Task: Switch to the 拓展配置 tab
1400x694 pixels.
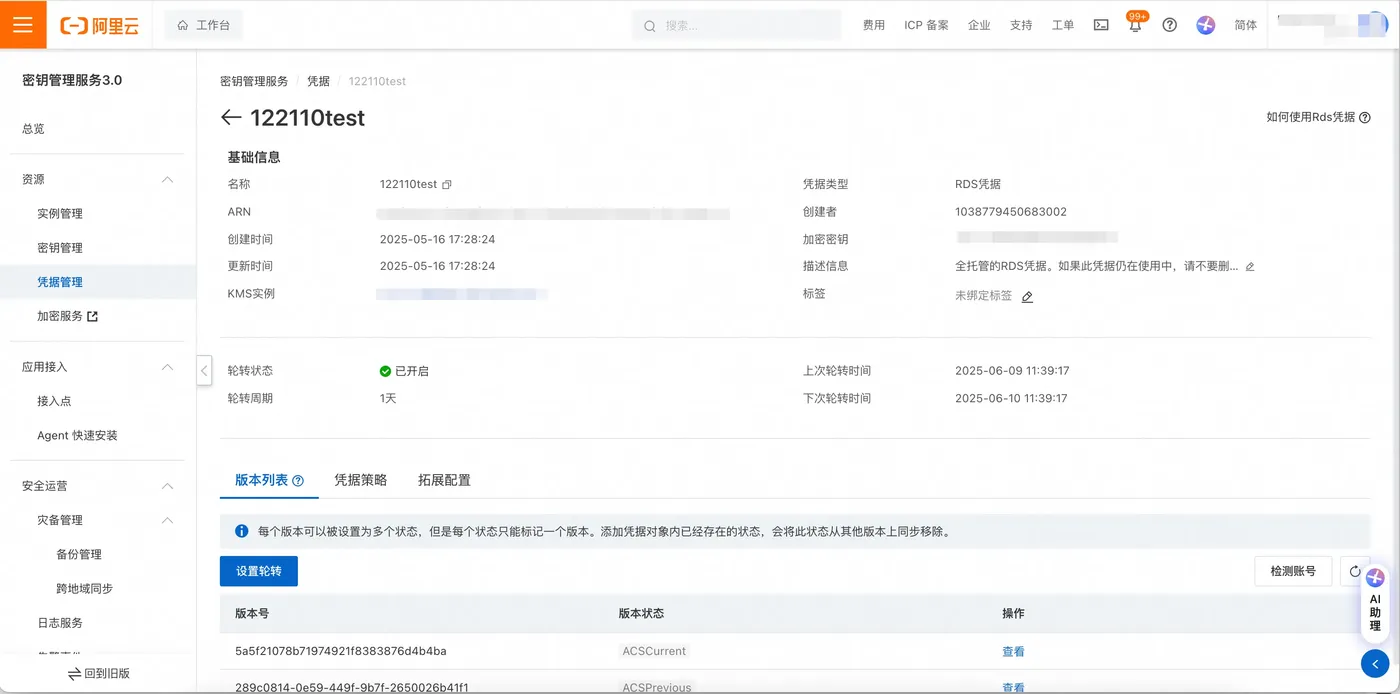Action: (x=444, y=480)
